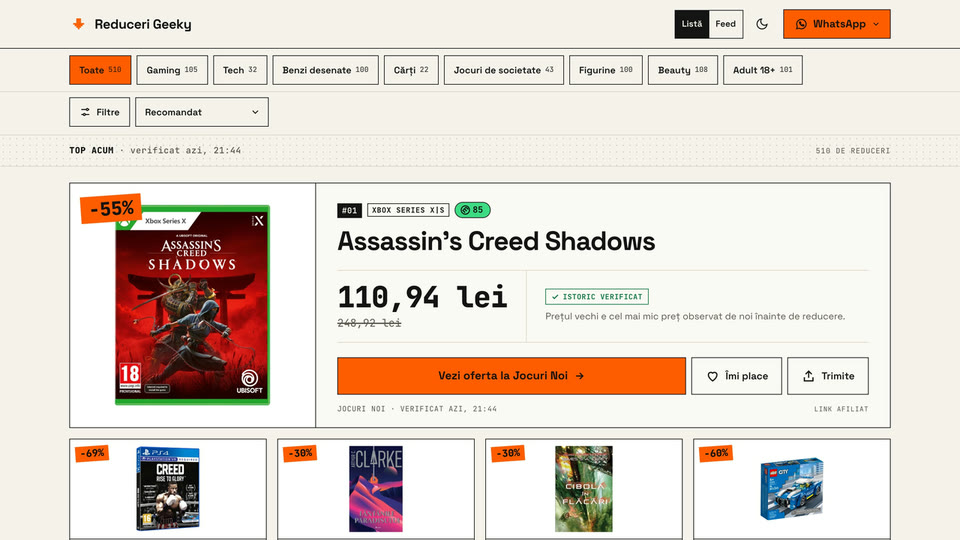
Task: Click the Îmi place heart button
Action: pyautogui.click(x=737, y=376)
